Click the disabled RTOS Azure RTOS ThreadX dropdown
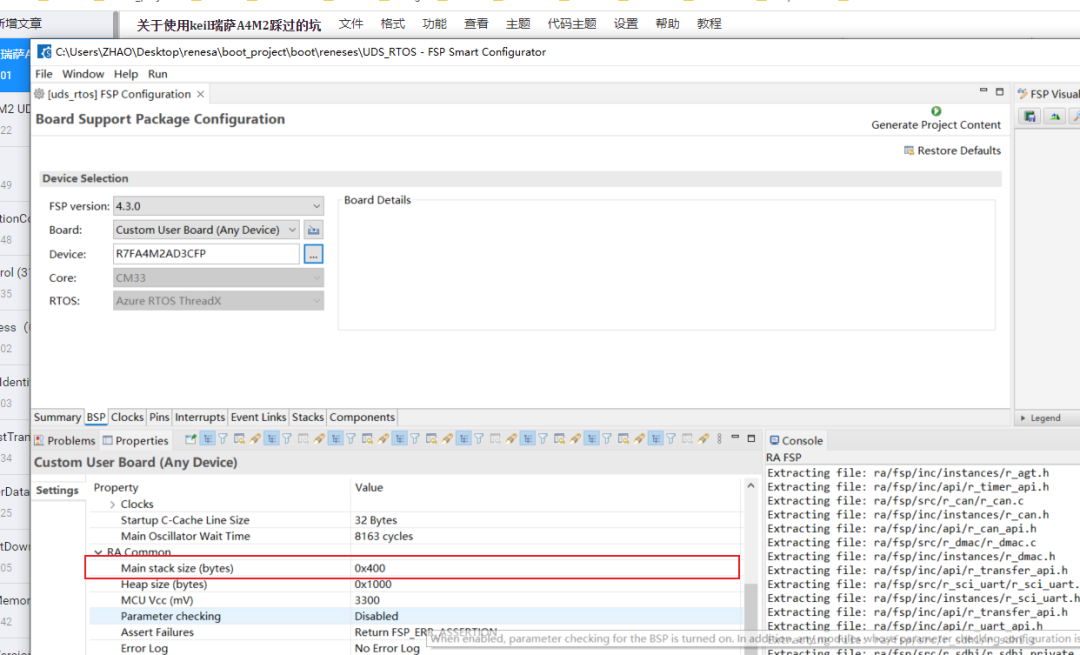 click(x=218, y=301)
